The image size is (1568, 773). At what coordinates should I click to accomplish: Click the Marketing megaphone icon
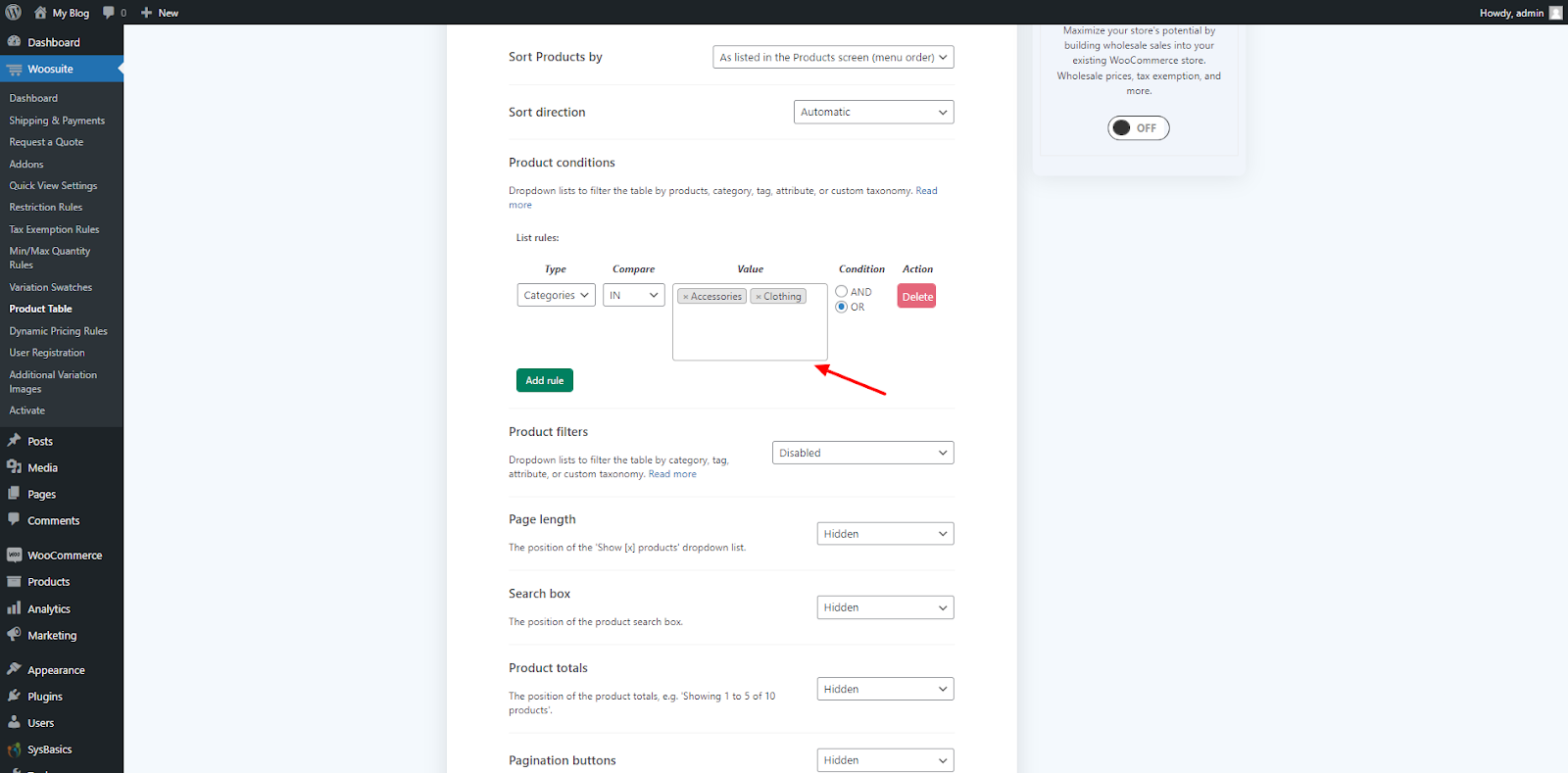[14, 635]
